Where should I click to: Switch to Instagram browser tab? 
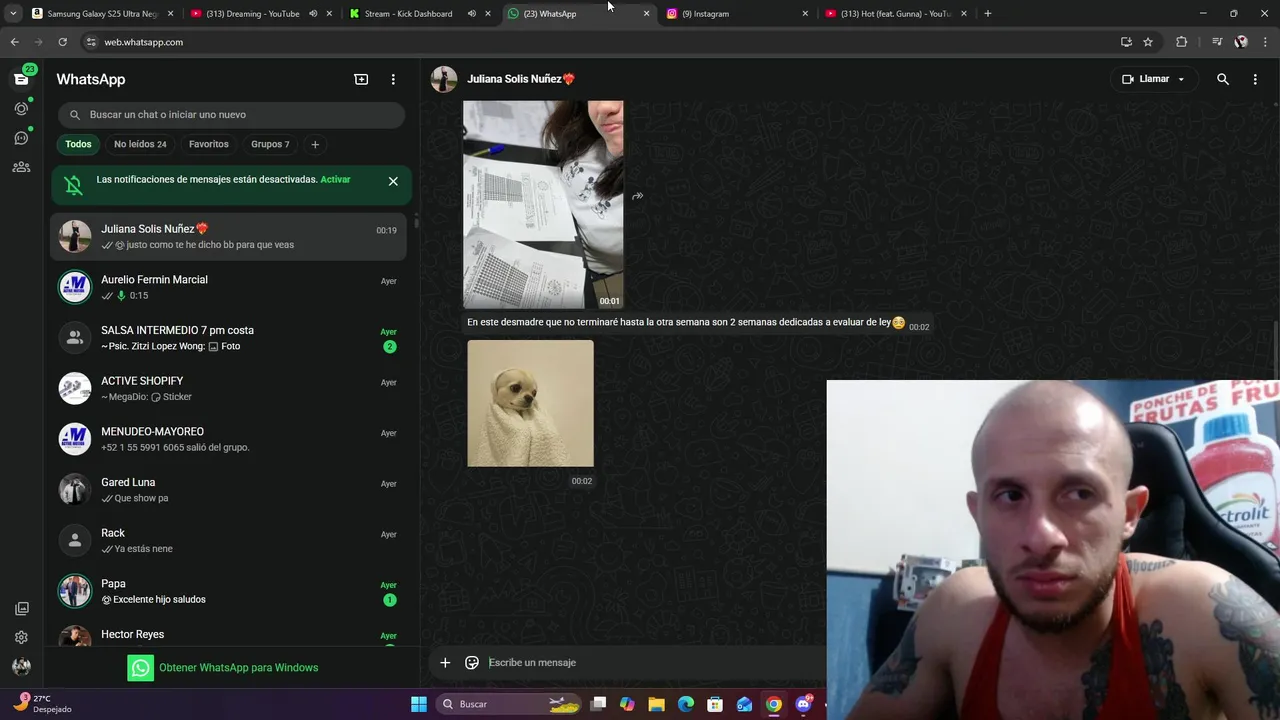click(737, 14)
